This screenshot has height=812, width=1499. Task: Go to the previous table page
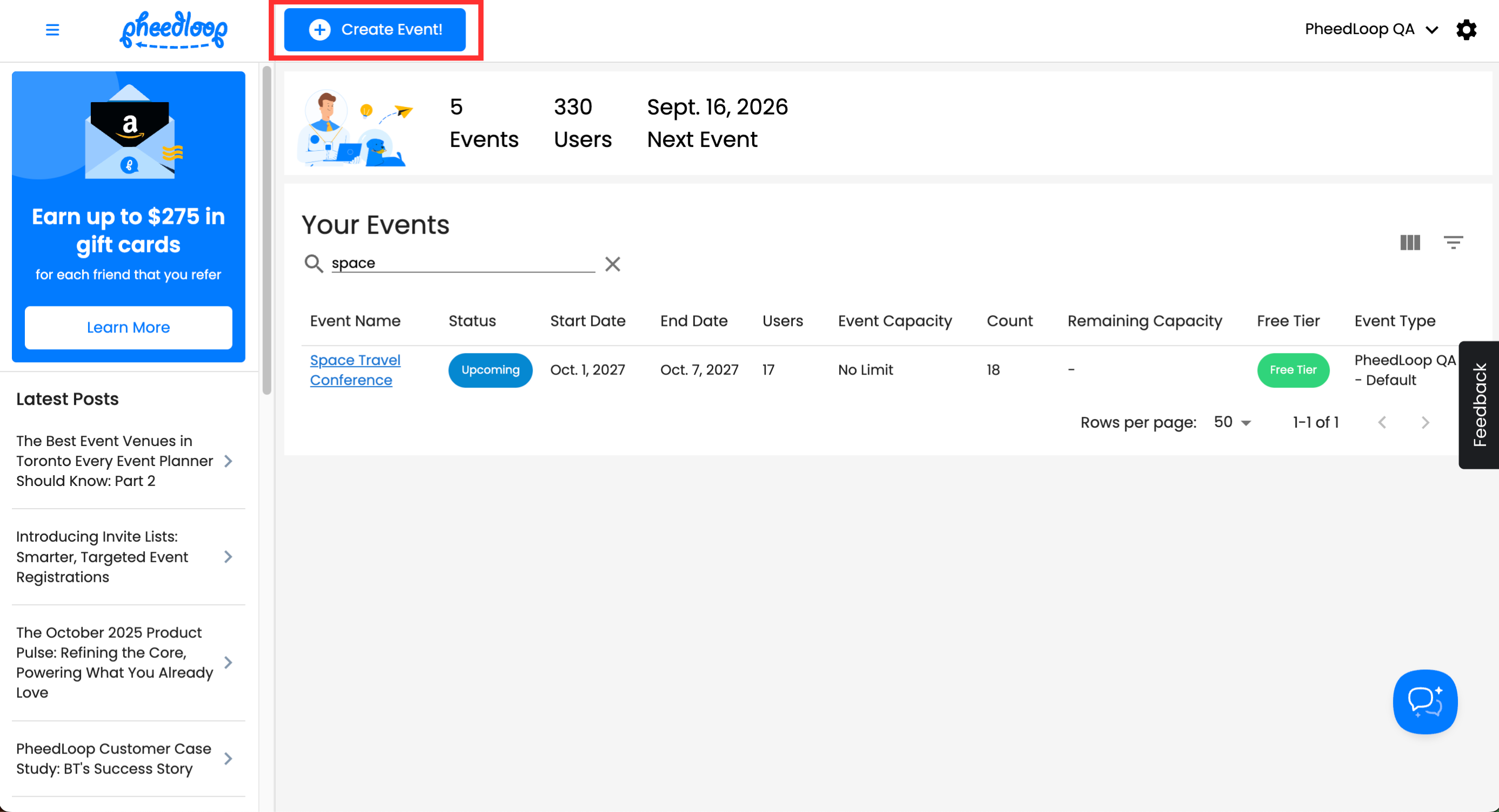tap(1382, 422)
